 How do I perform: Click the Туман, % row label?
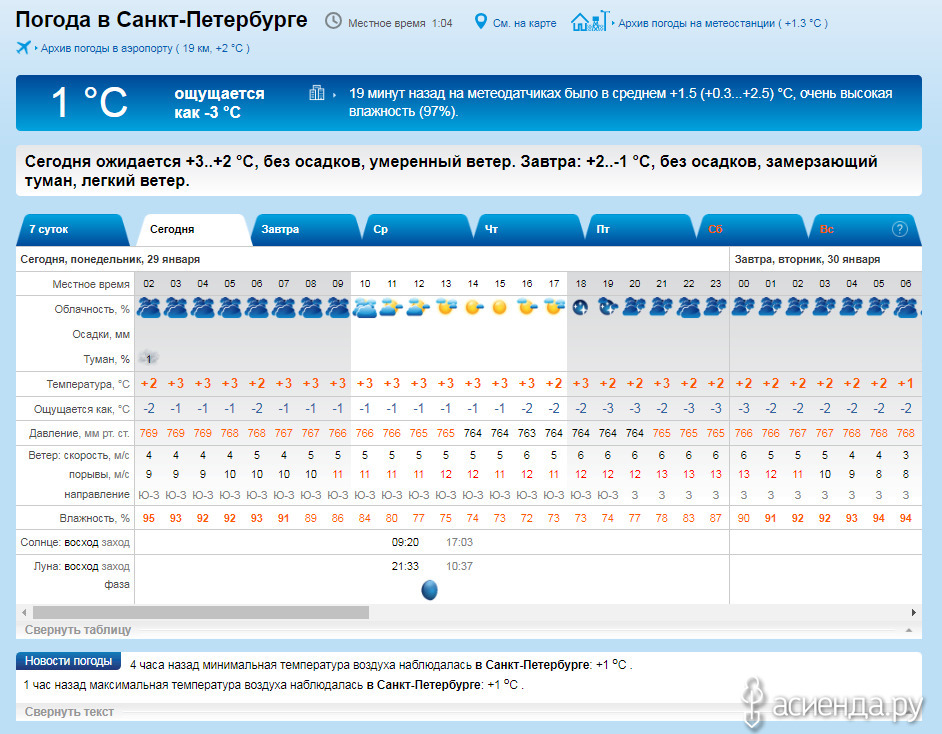106,359
